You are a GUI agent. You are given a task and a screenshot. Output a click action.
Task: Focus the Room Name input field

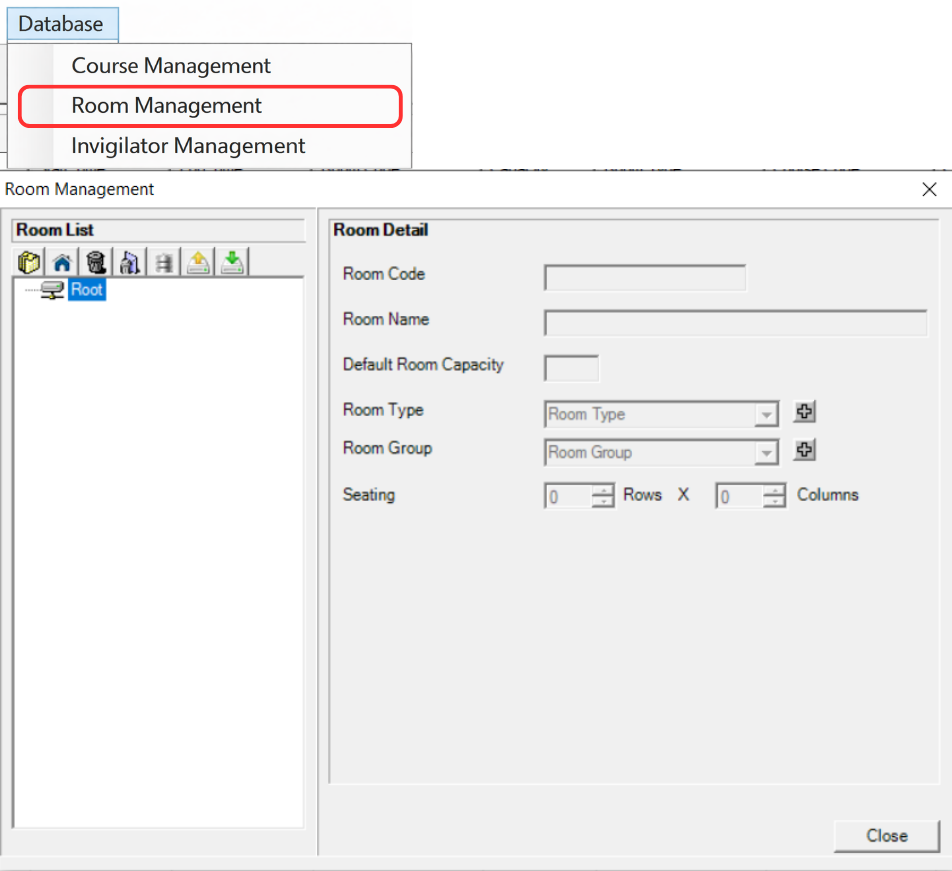click(x=735, y=323)
